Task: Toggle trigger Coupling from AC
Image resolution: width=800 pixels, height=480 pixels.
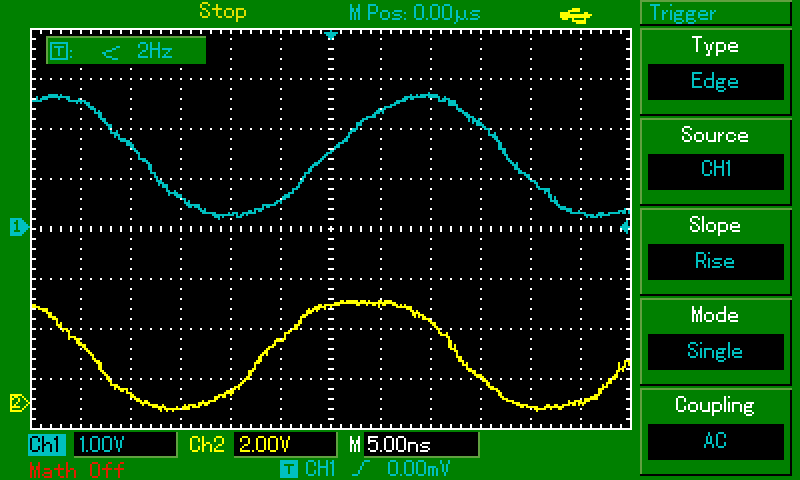Action: pos(715,441)
